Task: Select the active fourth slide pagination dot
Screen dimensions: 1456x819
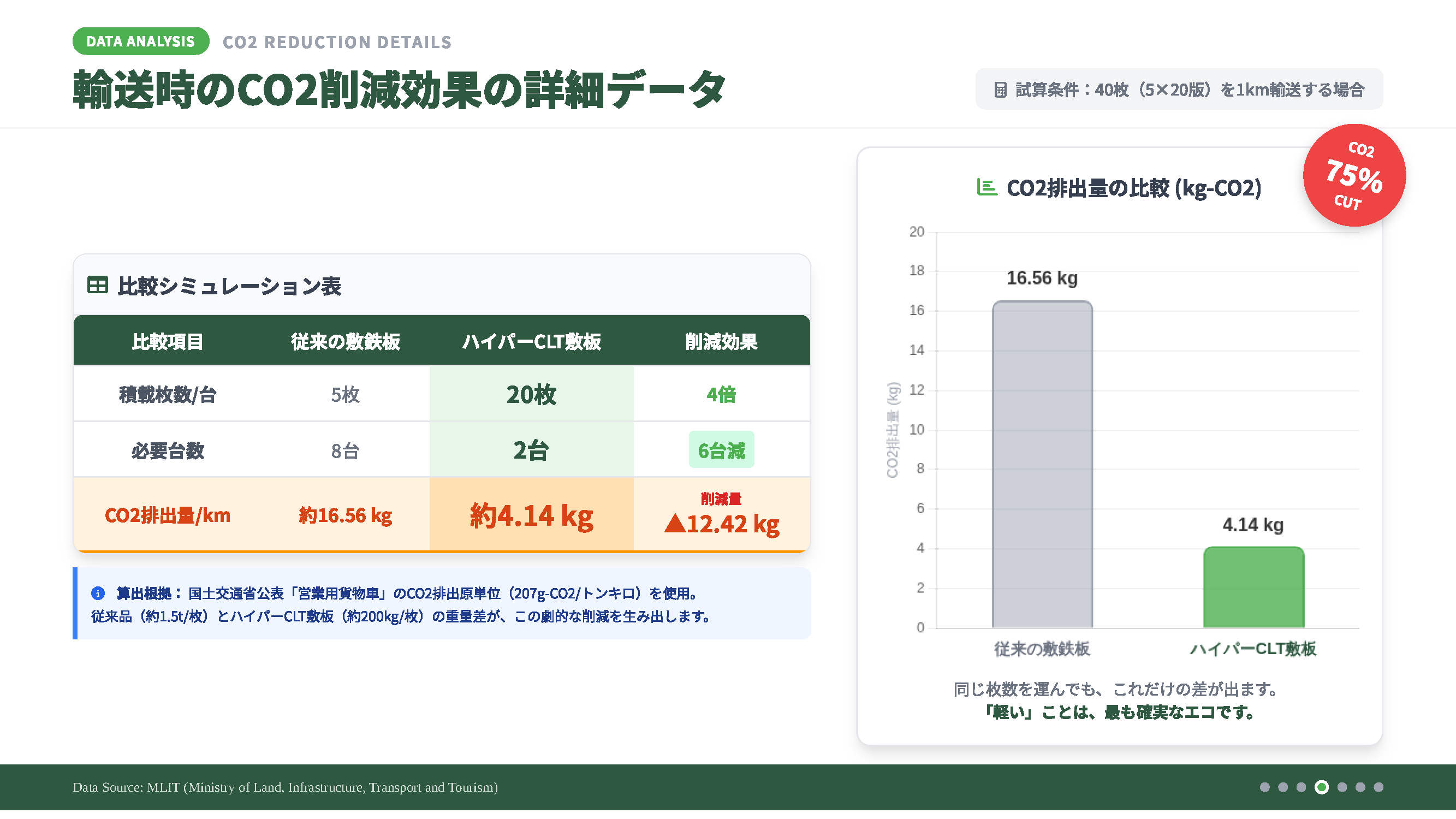Action: point(1322,787)
